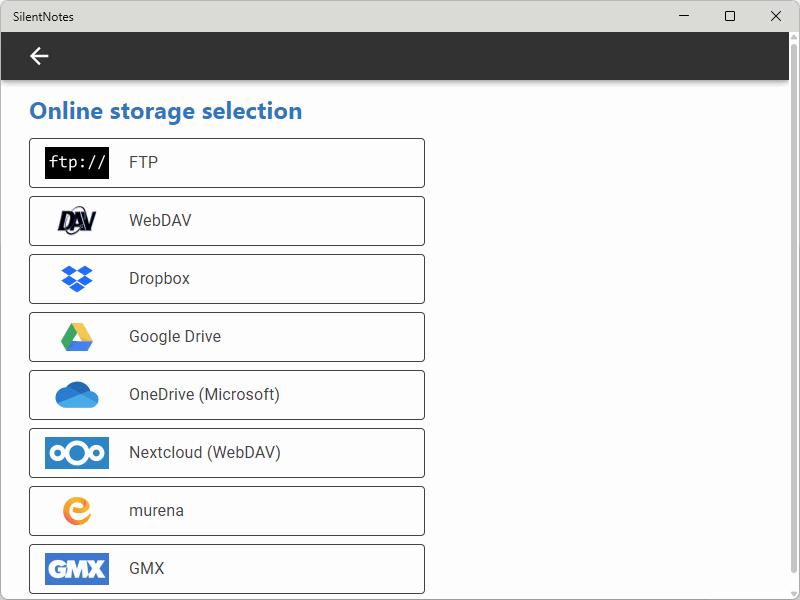Click the back arrow icon
Image resolution: width=800 pixels, height=600 pixels.
tap(39, 56)
